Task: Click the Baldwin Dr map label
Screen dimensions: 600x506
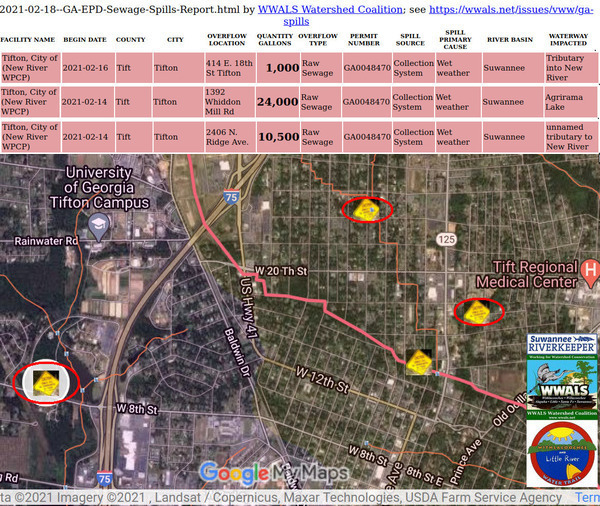Action: coord(237,352)
